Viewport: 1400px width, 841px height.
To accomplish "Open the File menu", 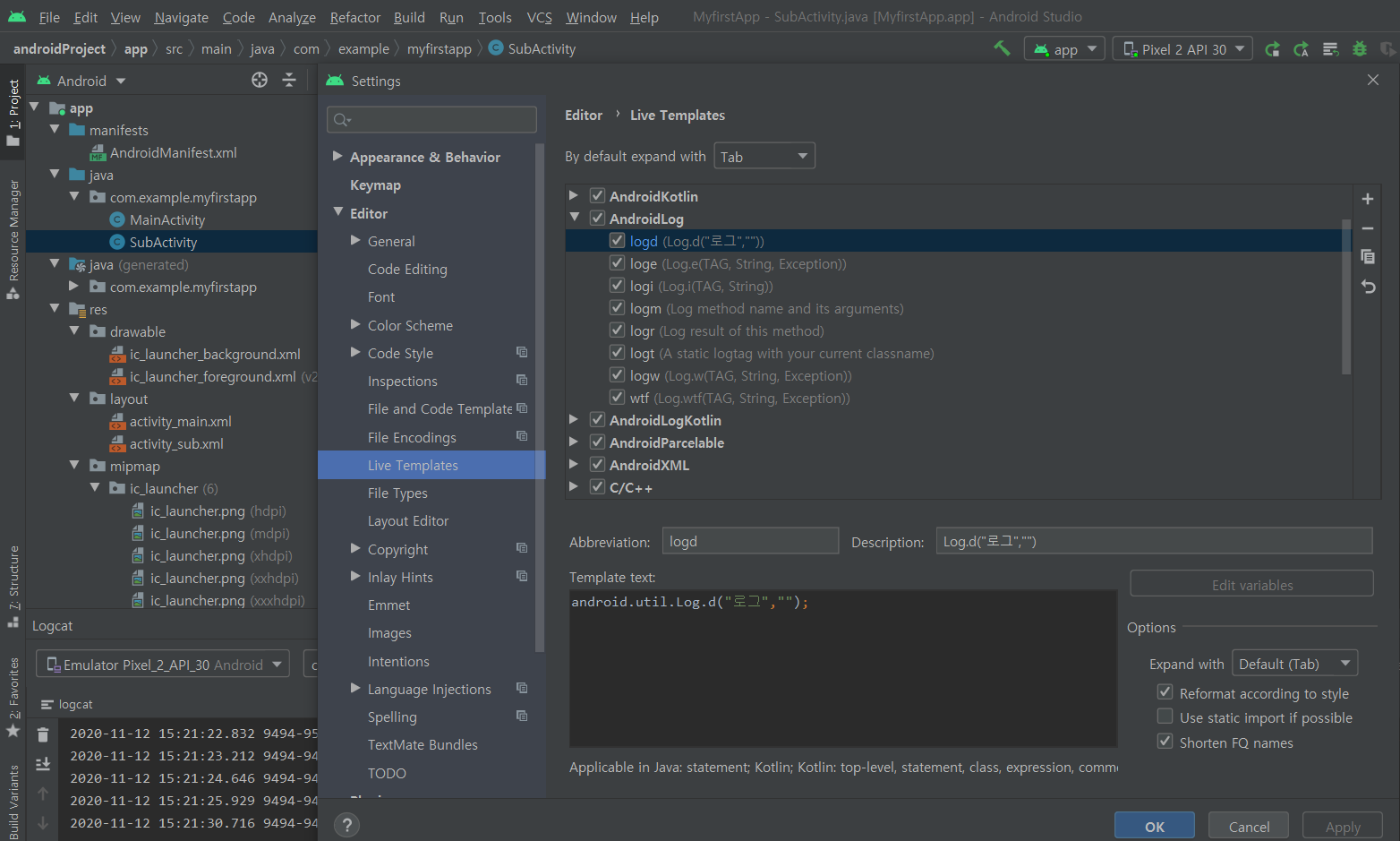I will click(x=49, y=17).
